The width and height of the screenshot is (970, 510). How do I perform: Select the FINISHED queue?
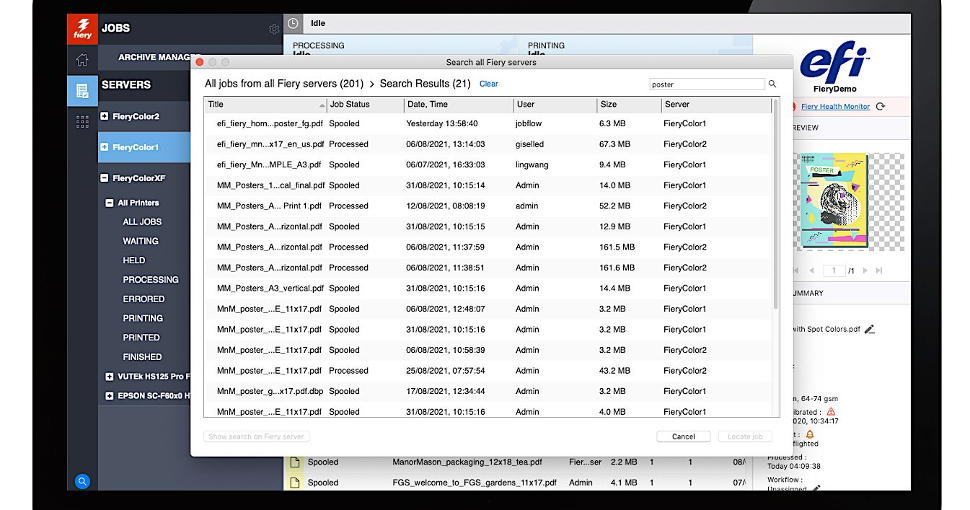pyautogui.click(x=142, y=357)
